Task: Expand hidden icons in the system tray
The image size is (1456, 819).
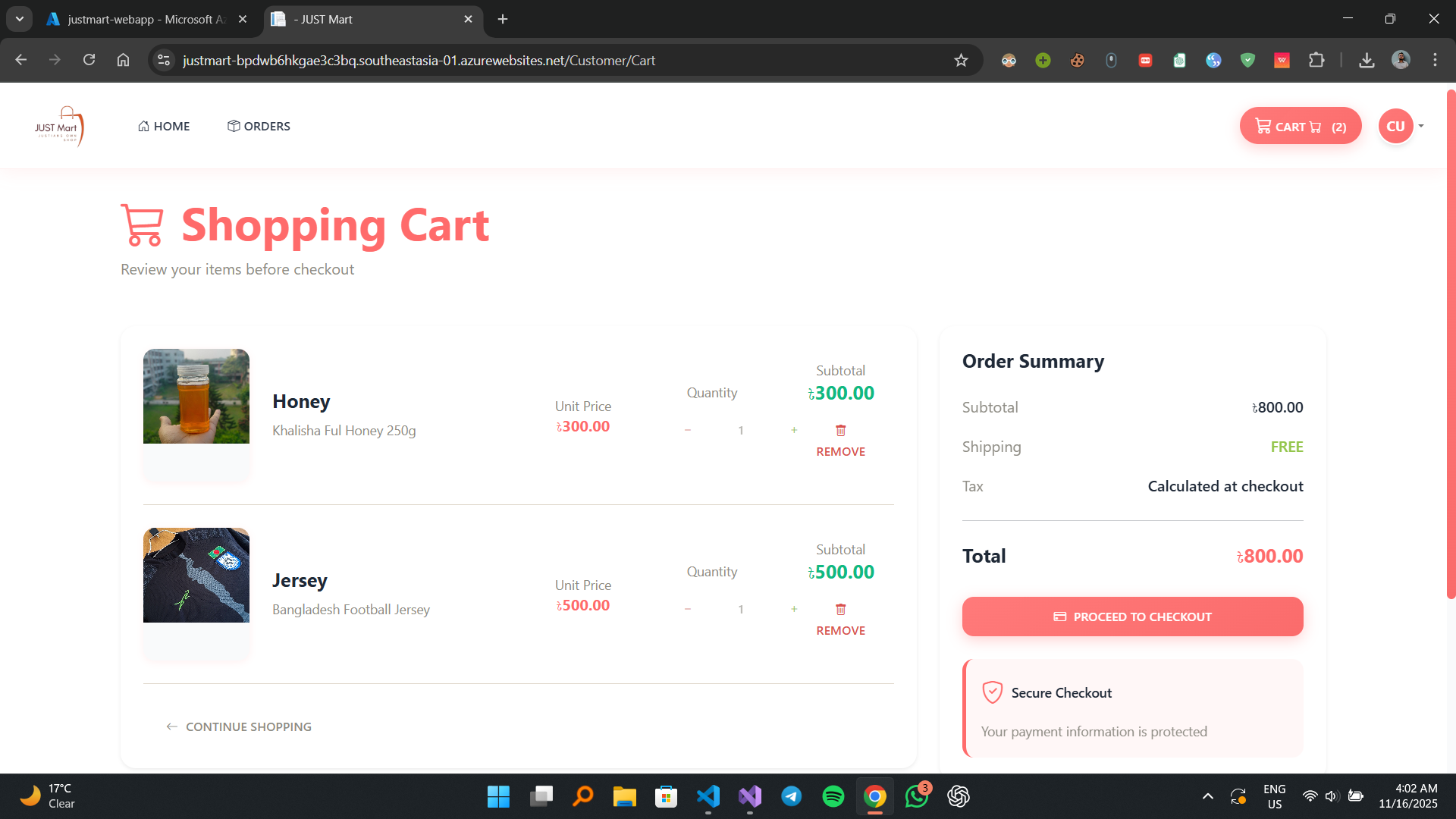Action: pyautogui.click(x=1207, y=796)
